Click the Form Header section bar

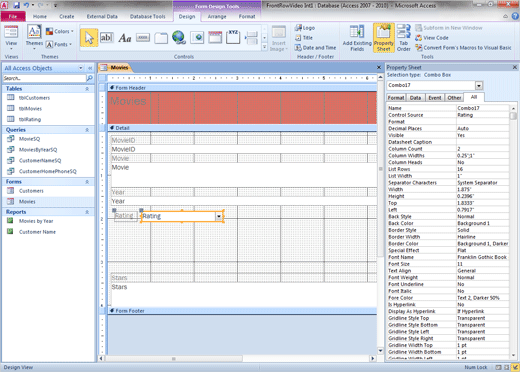[x=242, y=88]
